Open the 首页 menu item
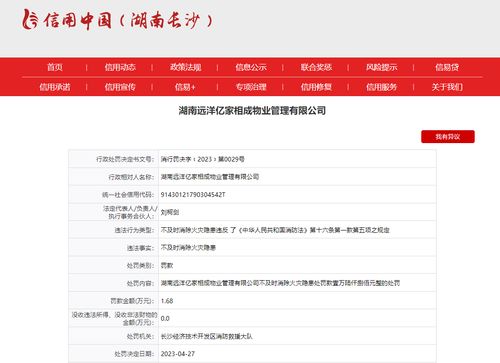500x363 pixels. pos(55,67)
